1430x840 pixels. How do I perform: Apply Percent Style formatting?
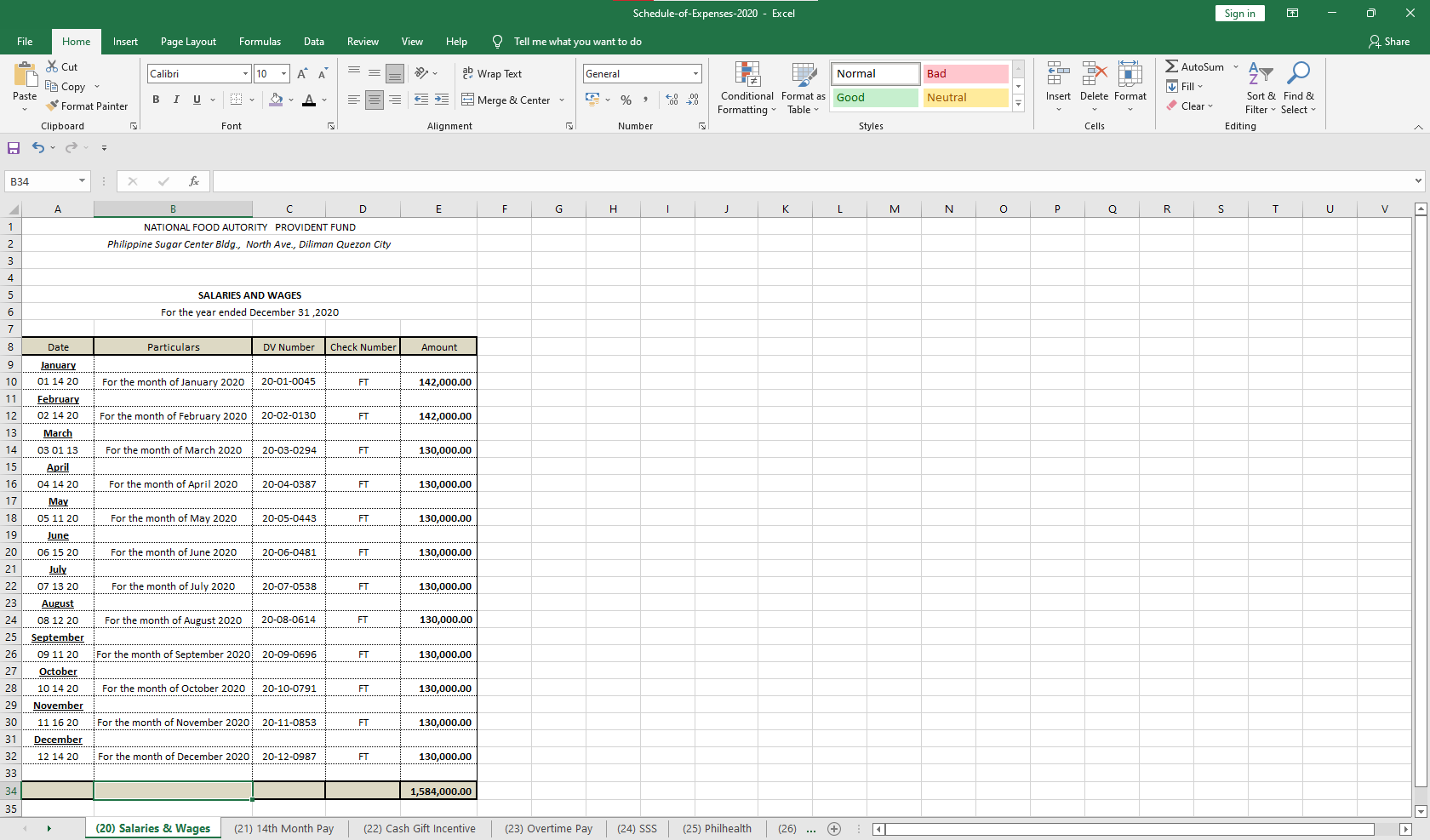click(x=626, y=100)
